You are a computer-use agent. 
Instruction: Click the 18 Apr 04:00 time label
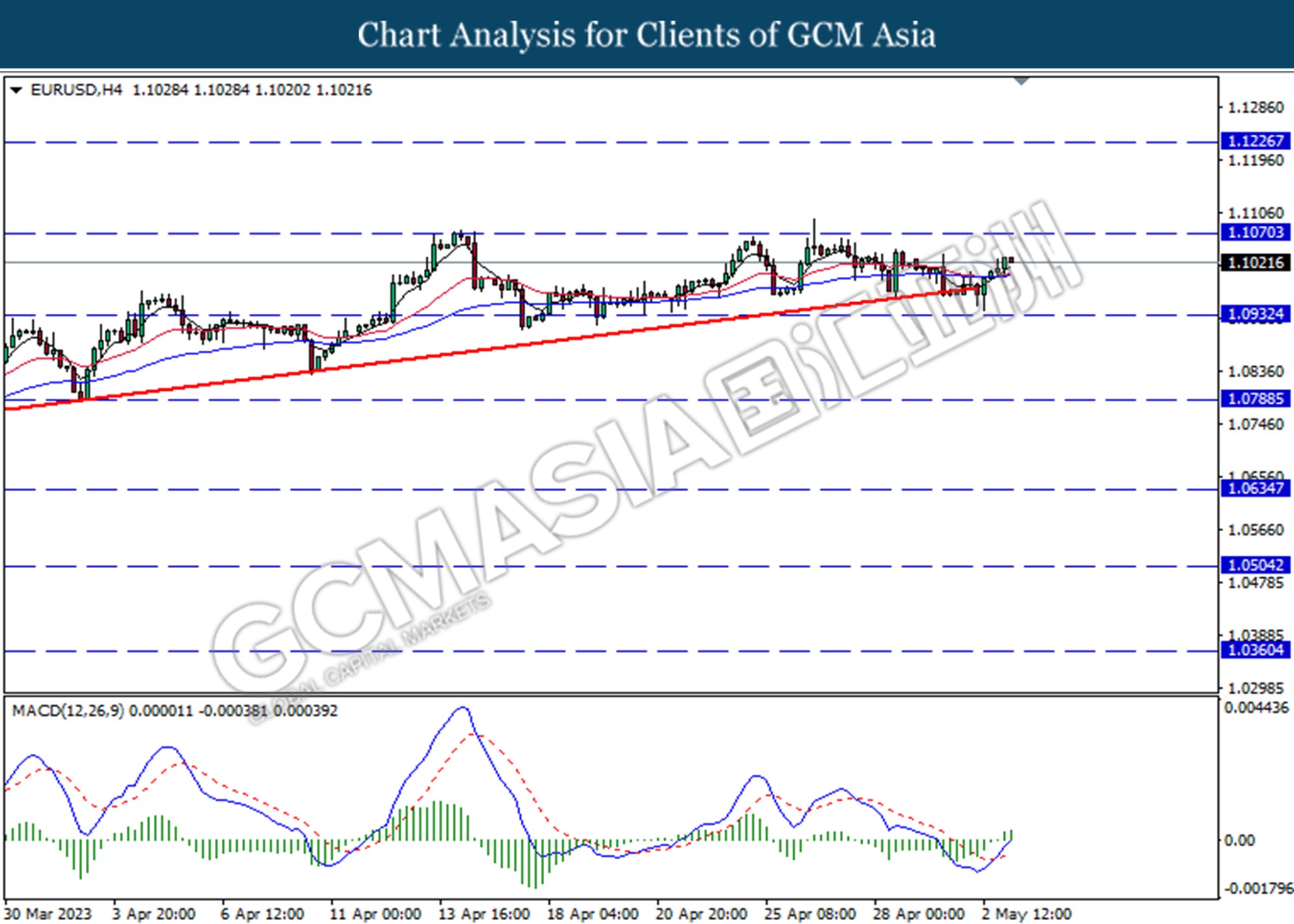pos(593,914)
